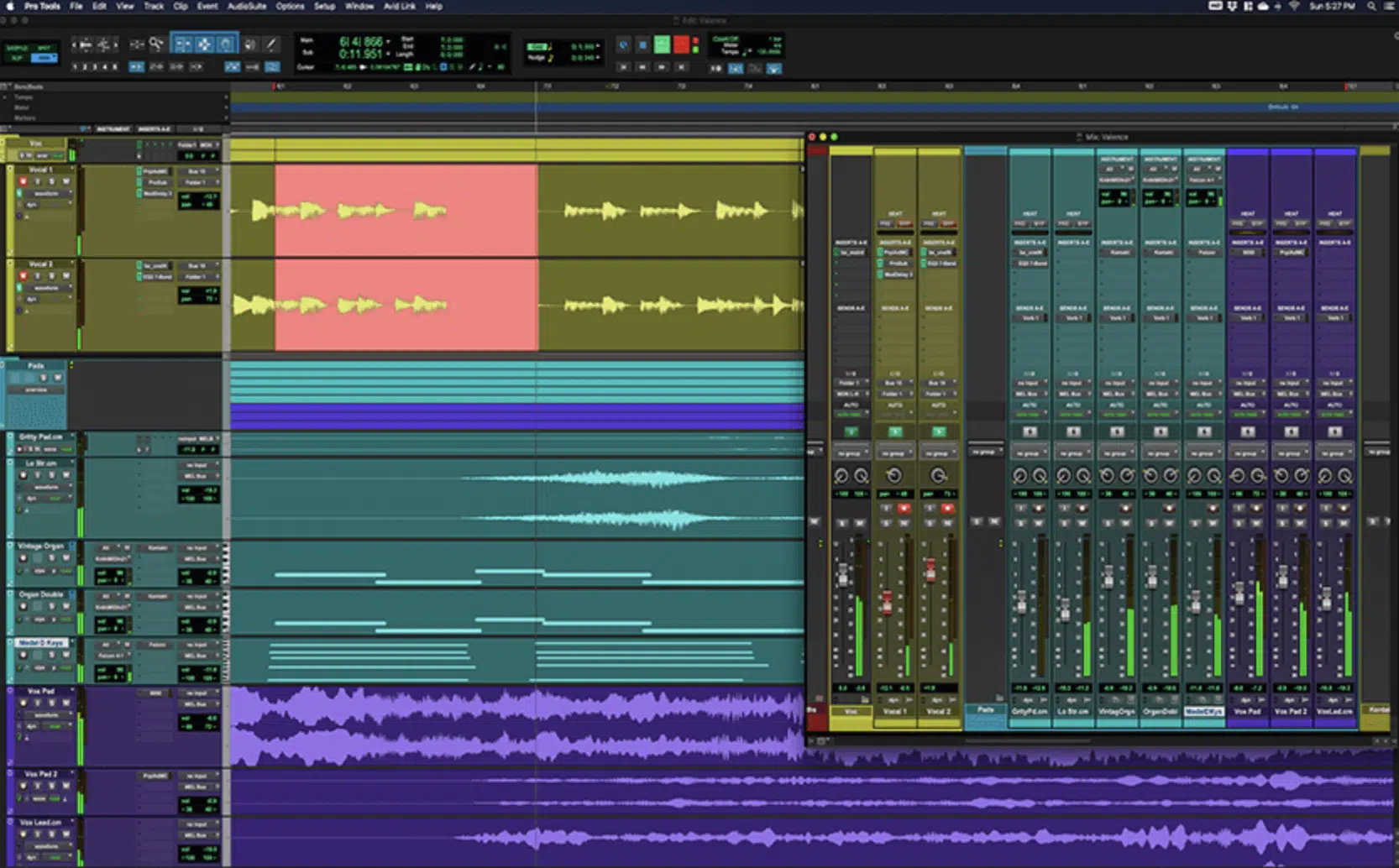Image resolution: width=1399 pixels, height=868 pixels.
Task: Open the Apple menu
Action: [10, 6]
